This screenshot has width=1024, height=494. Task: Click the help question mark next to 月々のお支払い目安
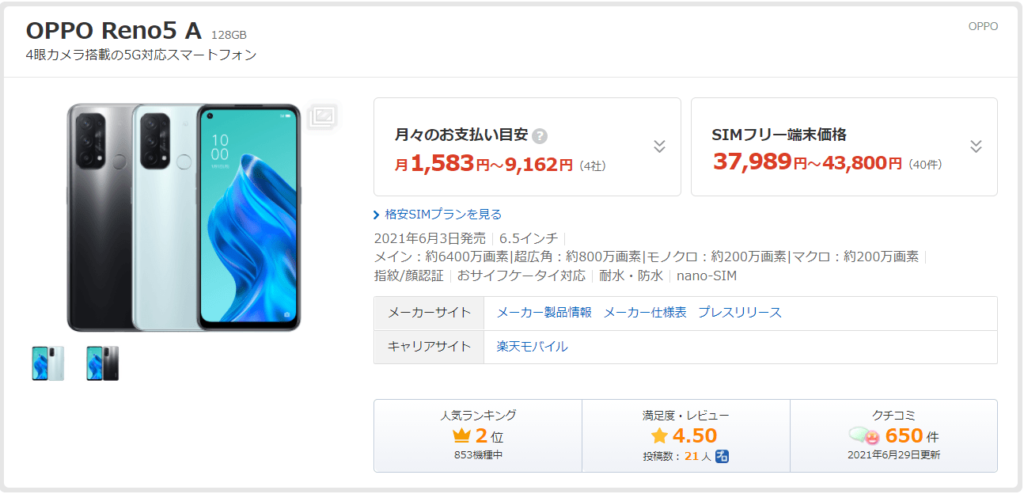coord(539,137)
